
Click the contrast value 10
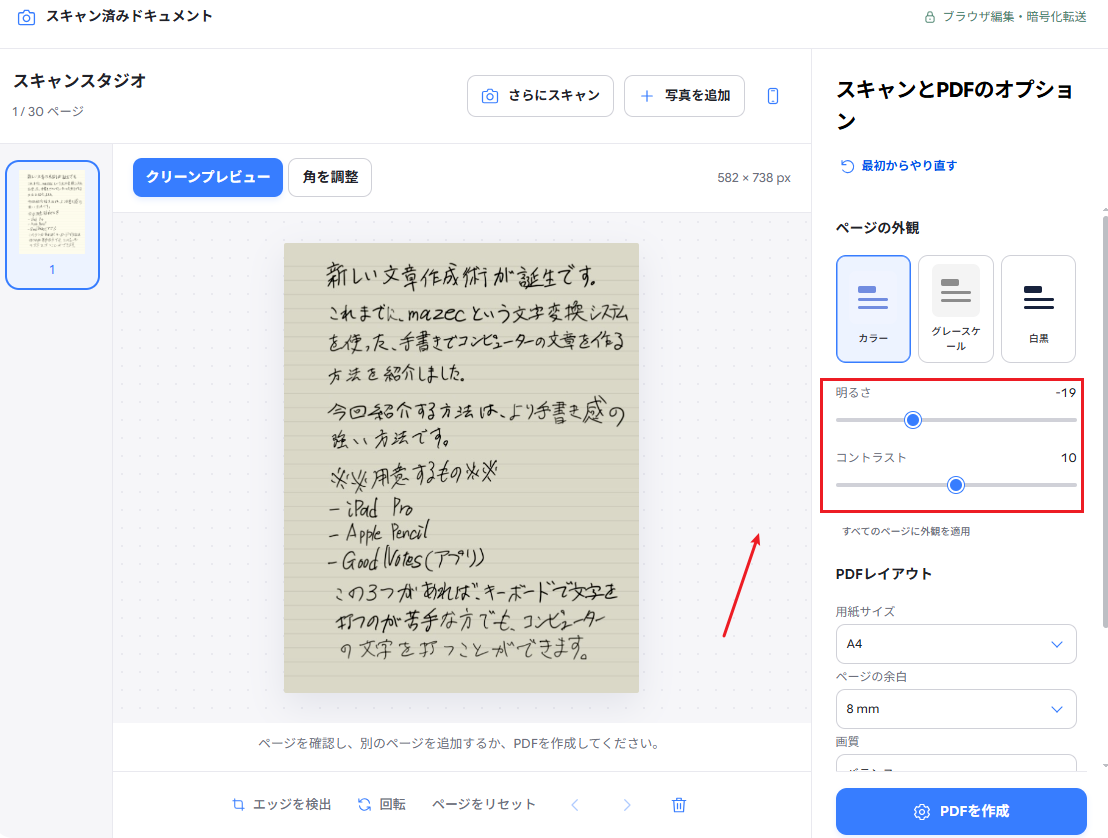tap(1068, 458)
